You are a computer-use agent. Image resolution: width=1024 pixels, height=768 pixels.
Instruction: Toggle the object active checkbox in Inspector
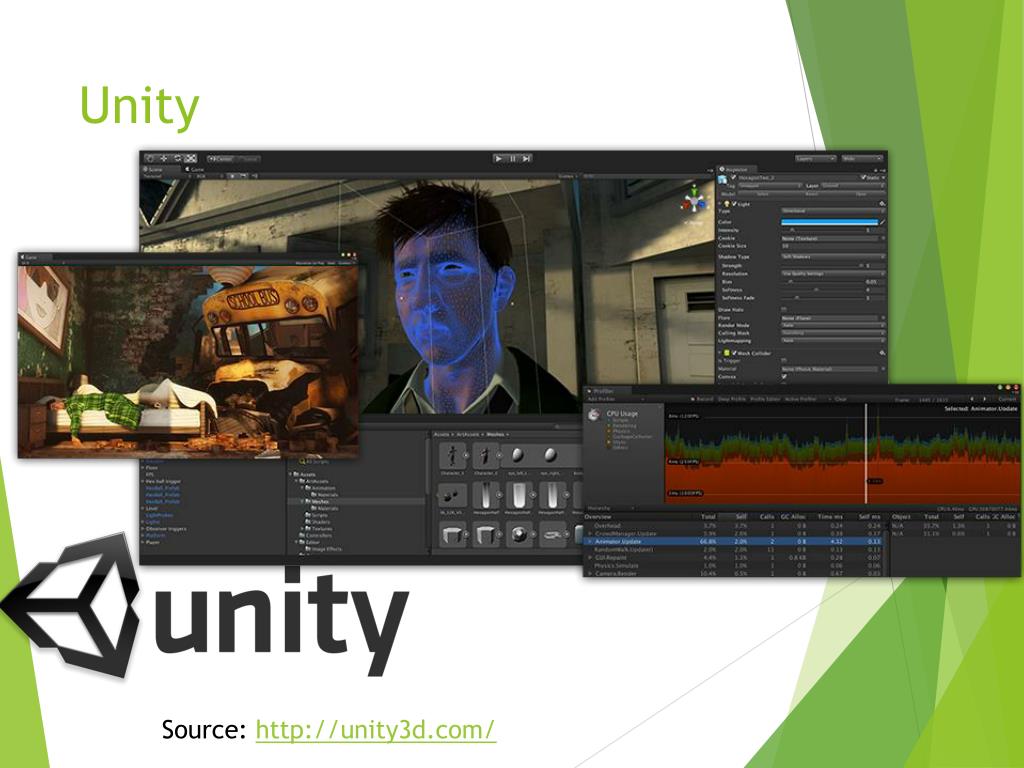point(733,177)
